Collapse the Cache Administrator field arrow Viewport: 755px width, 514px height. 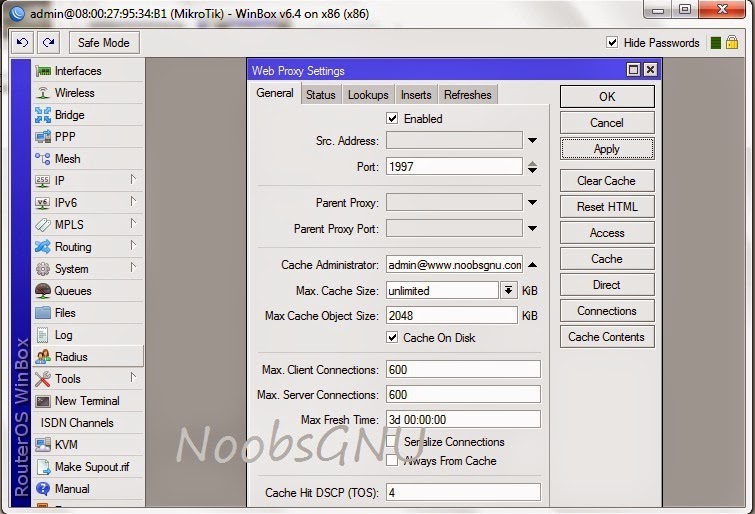tap(532, 264)
